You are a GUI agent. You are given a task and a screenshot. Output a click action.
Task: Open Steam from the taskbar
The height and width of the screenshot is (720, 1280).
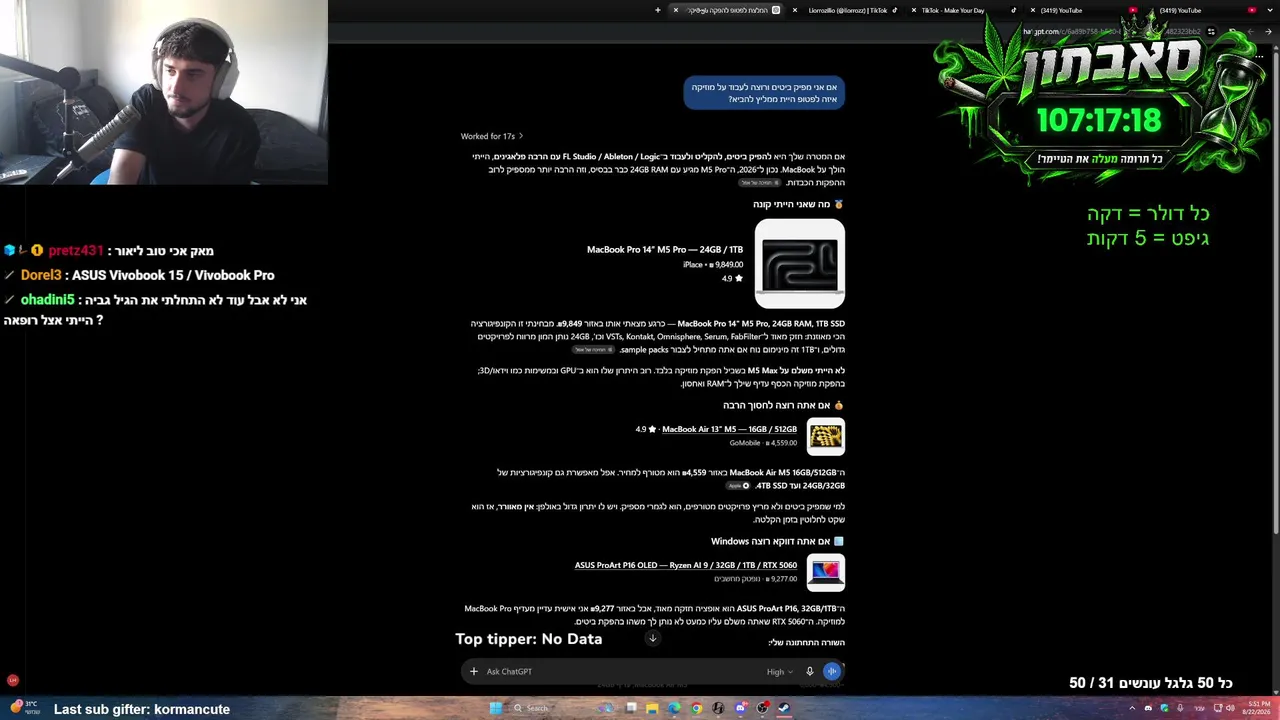pos(784,708)
